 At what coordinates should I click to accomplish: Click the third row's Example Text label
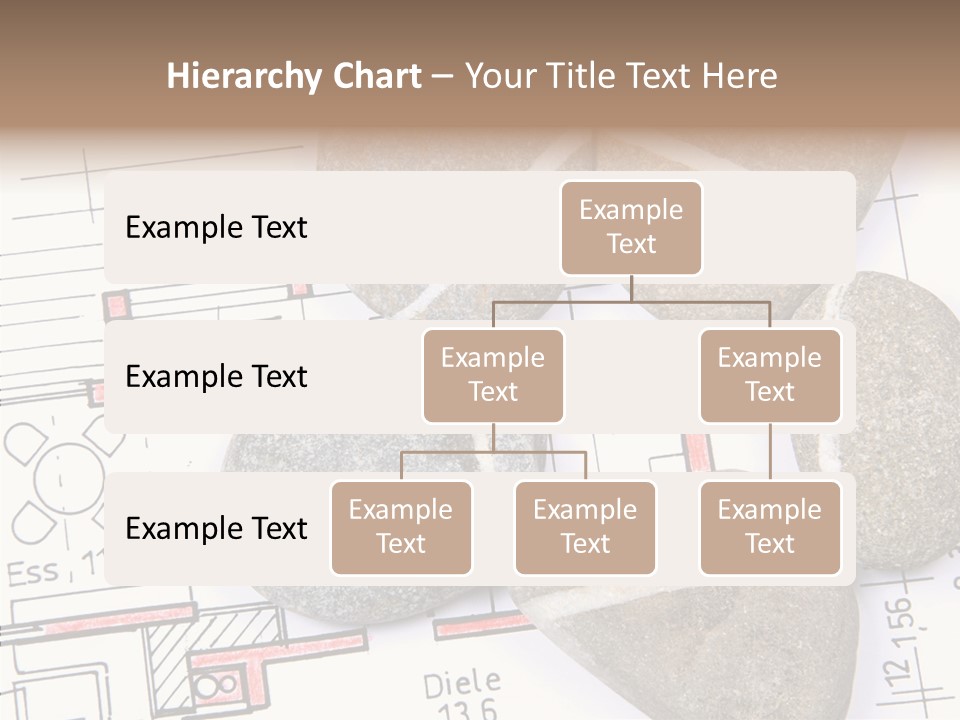pyautogui.click(x=216, y=529)
